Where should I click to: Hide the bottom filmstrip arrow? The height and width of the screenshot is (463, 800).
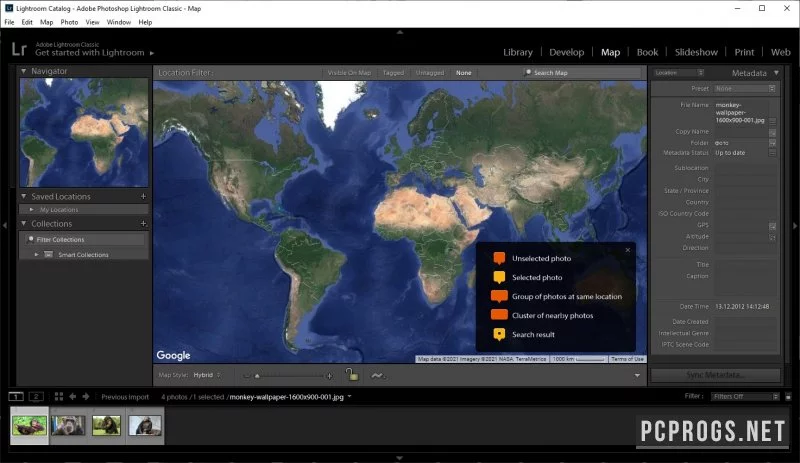(x=399, y=458)
